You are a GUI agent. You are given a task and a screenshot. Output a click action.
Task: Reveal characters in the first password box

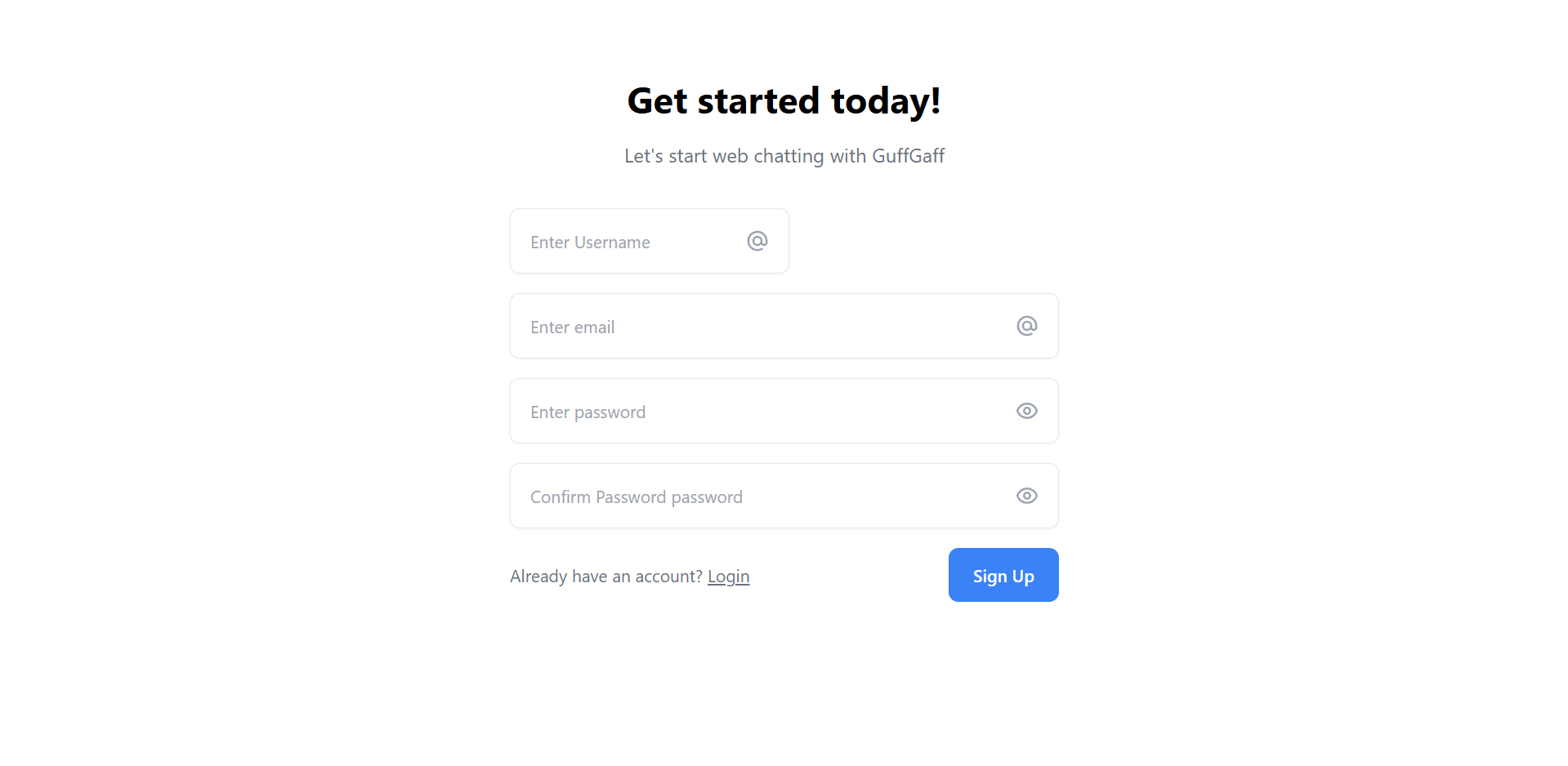tap(1027, 411)
